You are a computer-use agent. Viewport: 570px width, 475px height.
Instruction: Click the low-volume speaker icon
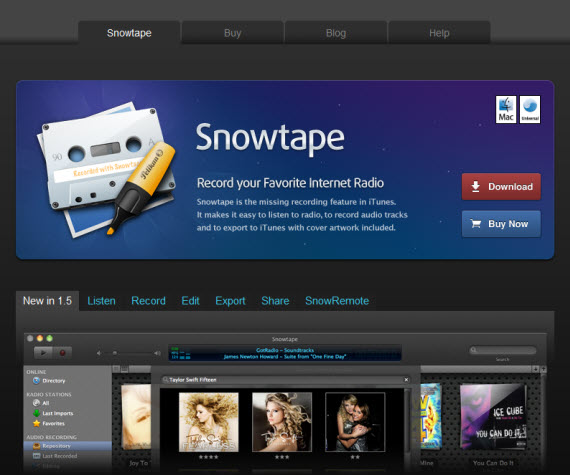click(99, 353)
